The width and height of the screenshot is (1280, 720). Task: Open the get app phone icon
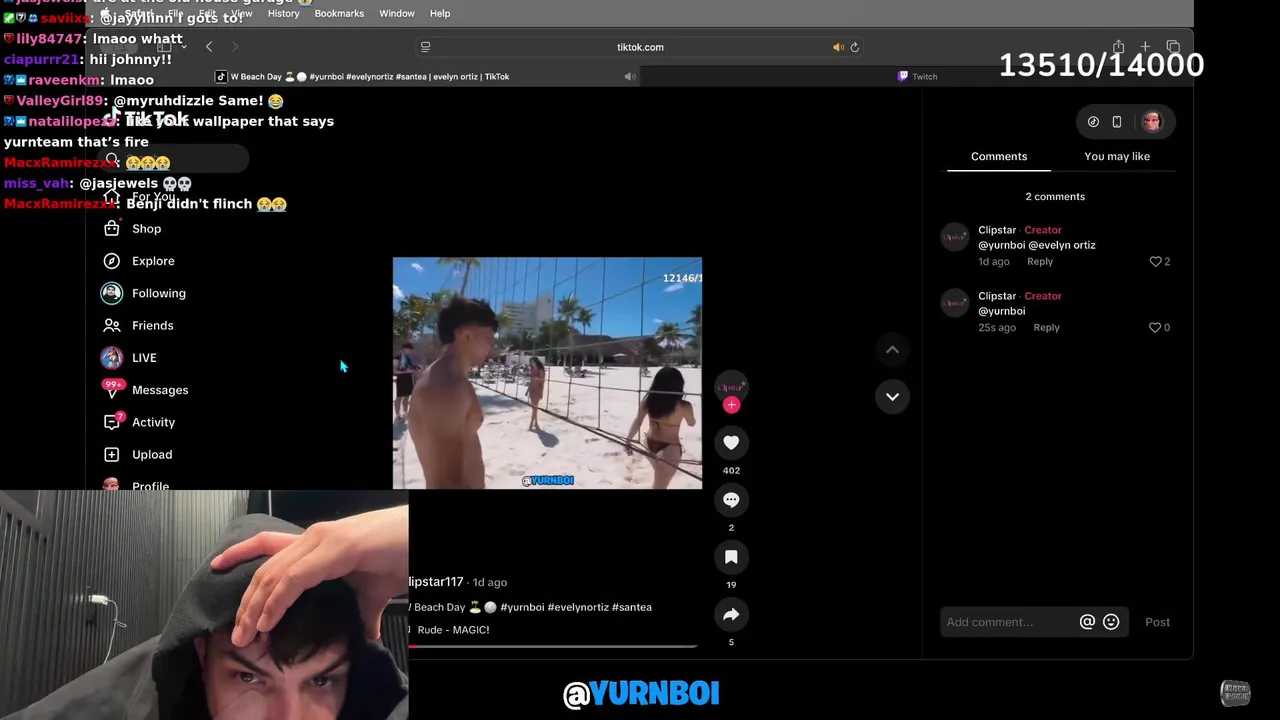click(x=1117, y=122)
